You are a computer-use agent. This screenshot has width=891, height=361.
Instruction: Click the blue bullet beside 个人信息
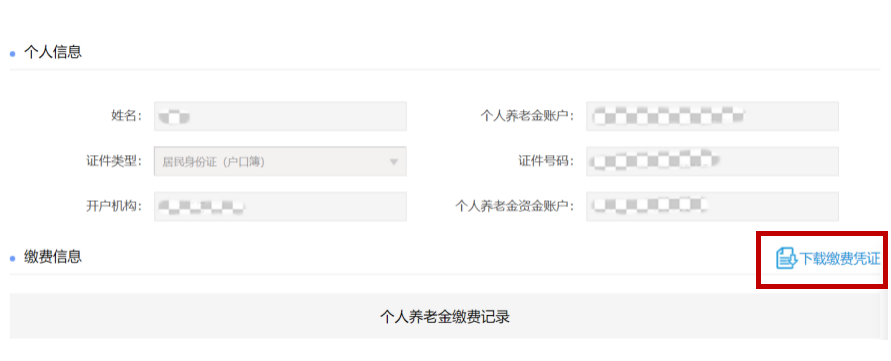13,54
